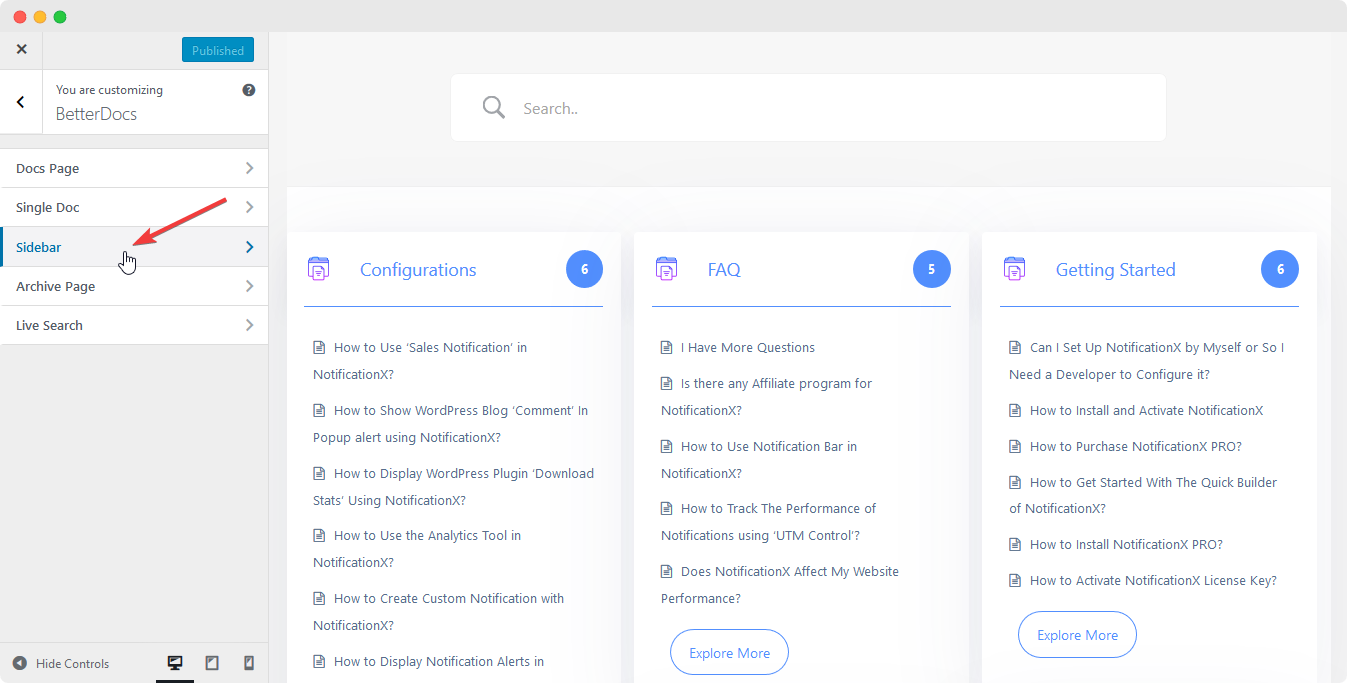Expand the chevron beside Sidebar
The width and height of the screenshot is (1347, 683).
click(249, 247)
